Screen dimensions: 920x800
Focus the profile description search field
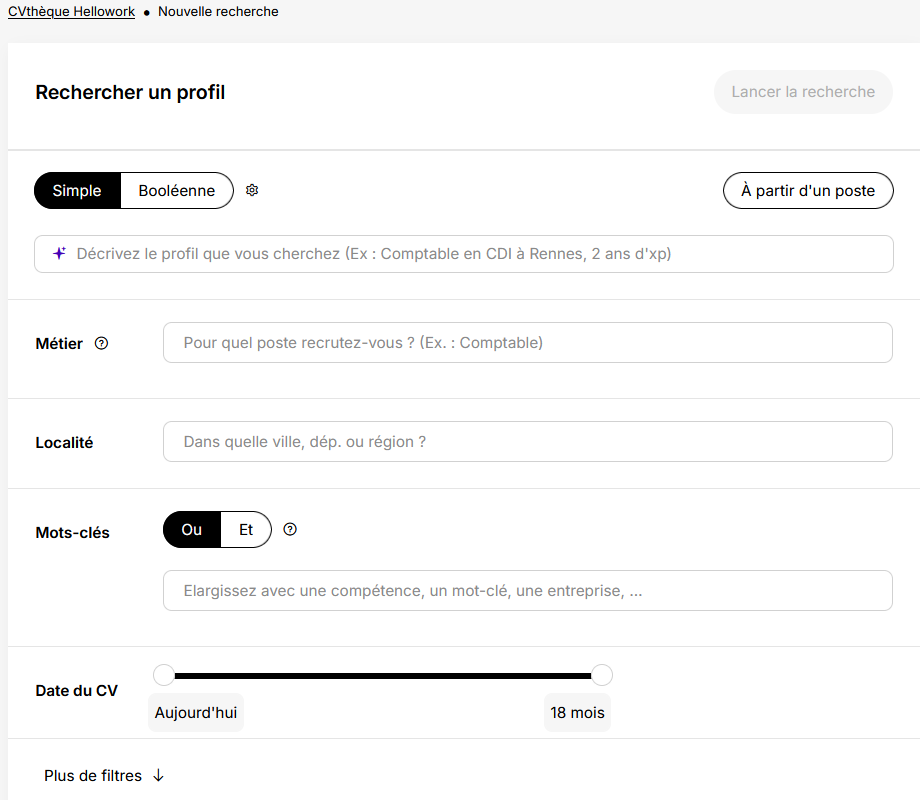coord(464,254)
